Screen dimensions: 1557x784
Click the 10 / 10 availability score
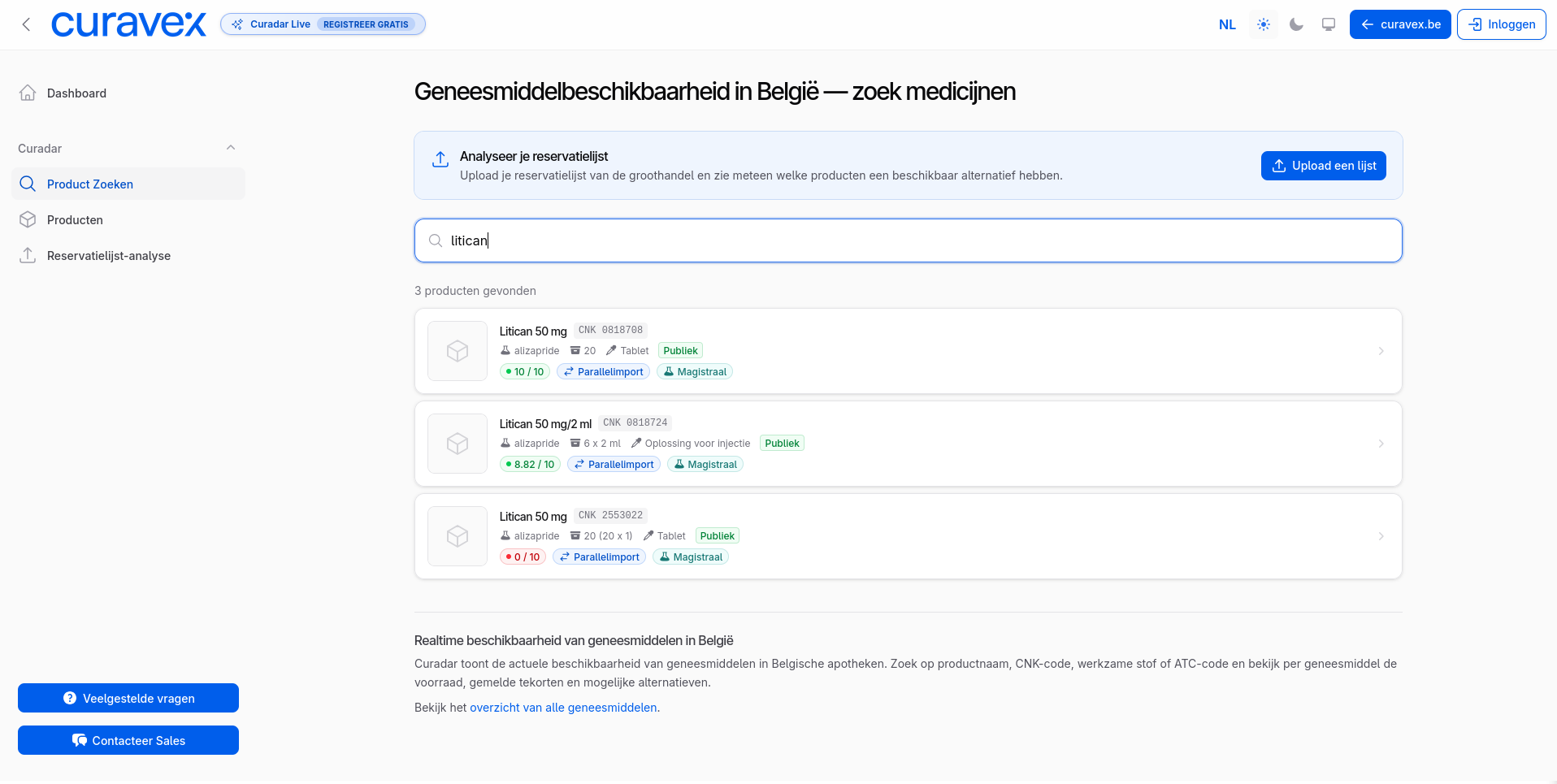pyautogui.click(x=525, y=372)
